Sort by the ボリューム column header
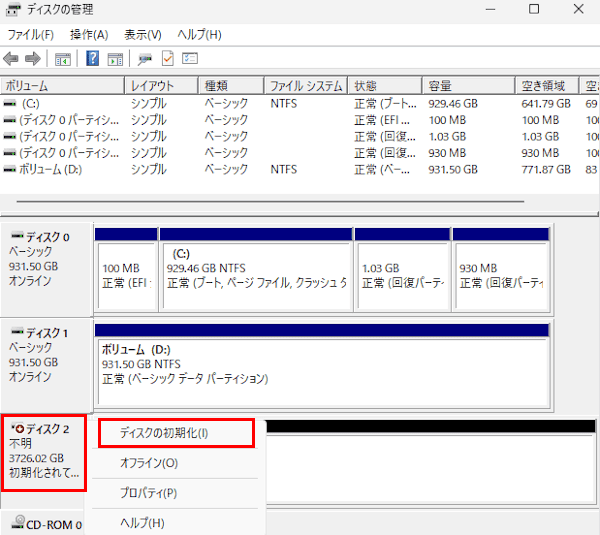600x535 pixels. (x=62, y=85)
